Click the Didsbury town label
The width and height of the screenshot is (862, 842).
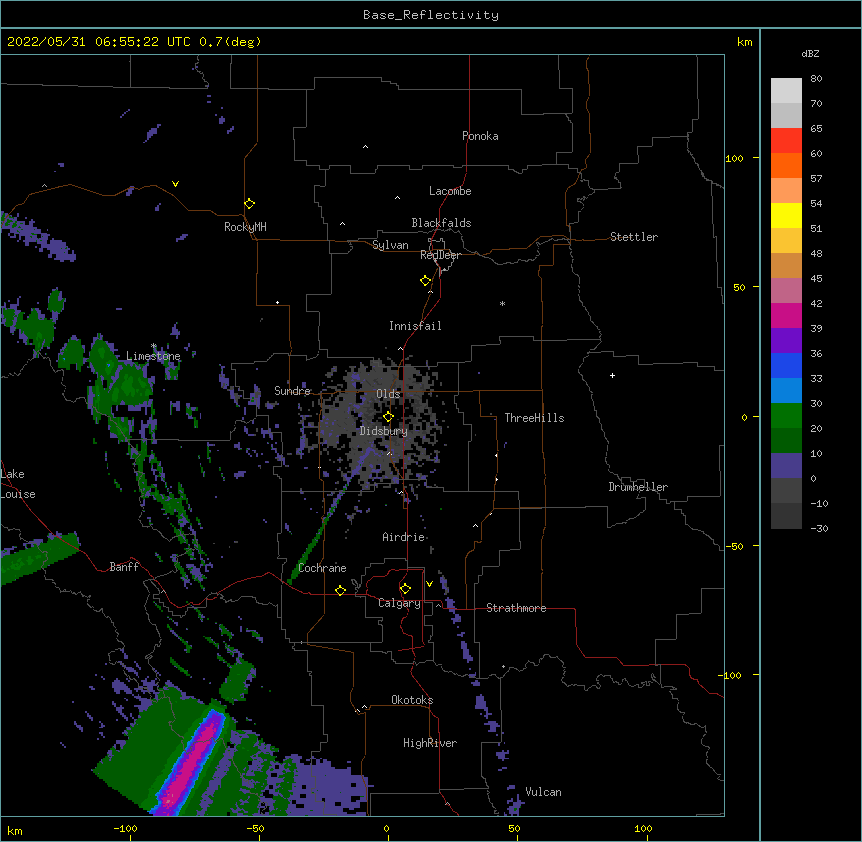coord(384,431)
